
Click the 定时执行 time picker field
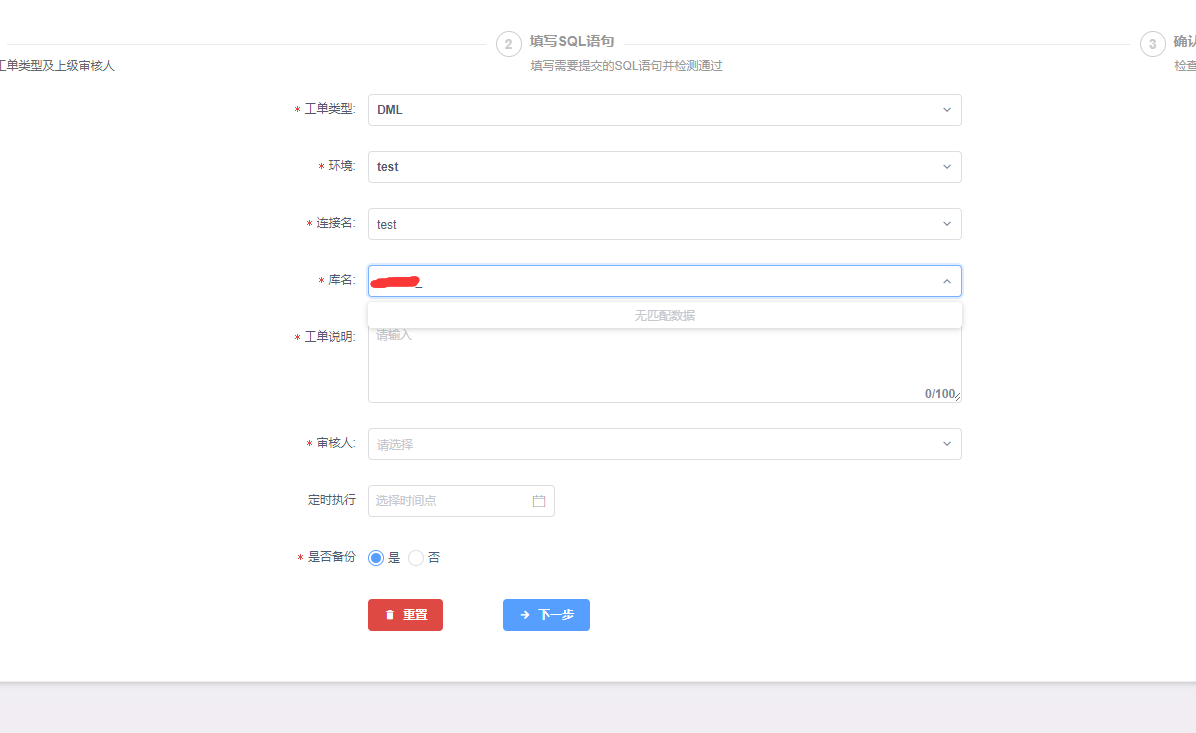[461, 501]
